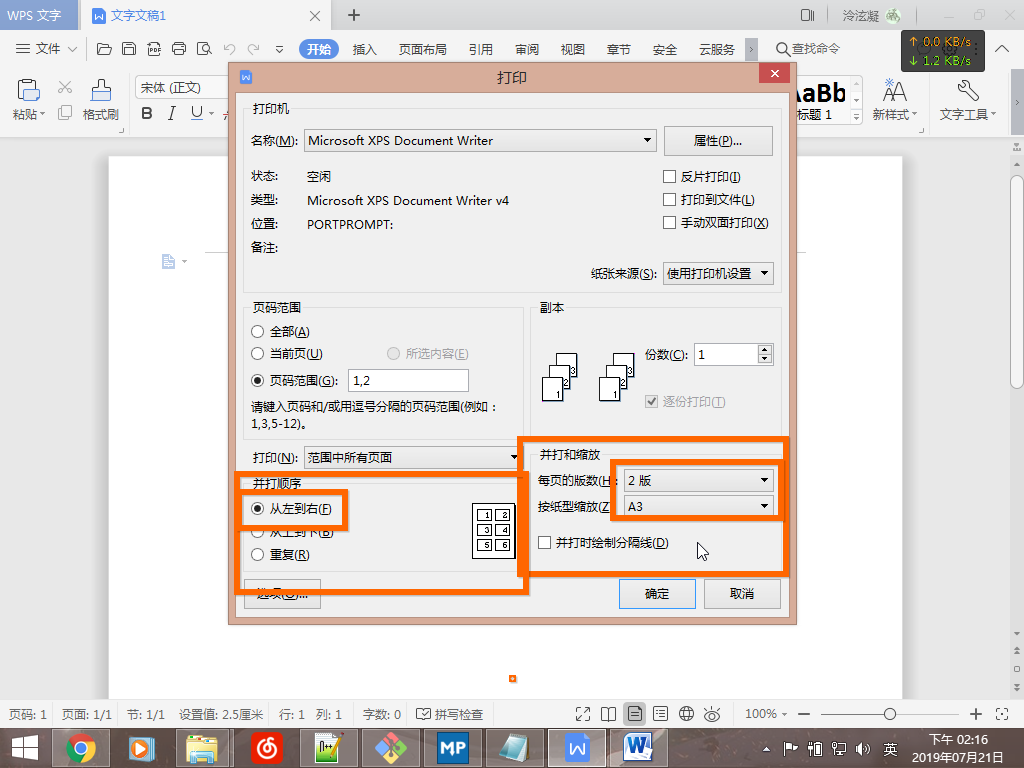Open printer Properties (属性) button

(x=718, y=140)
